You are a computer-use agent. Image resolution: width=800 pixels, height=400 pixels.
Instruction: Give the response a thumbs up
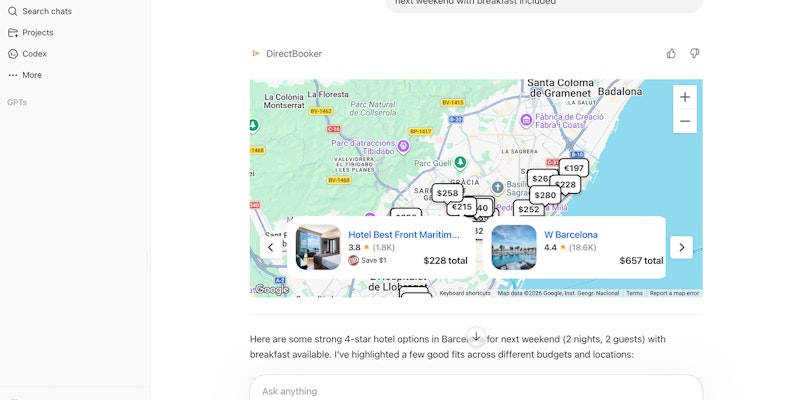click(x=671, y=54)
